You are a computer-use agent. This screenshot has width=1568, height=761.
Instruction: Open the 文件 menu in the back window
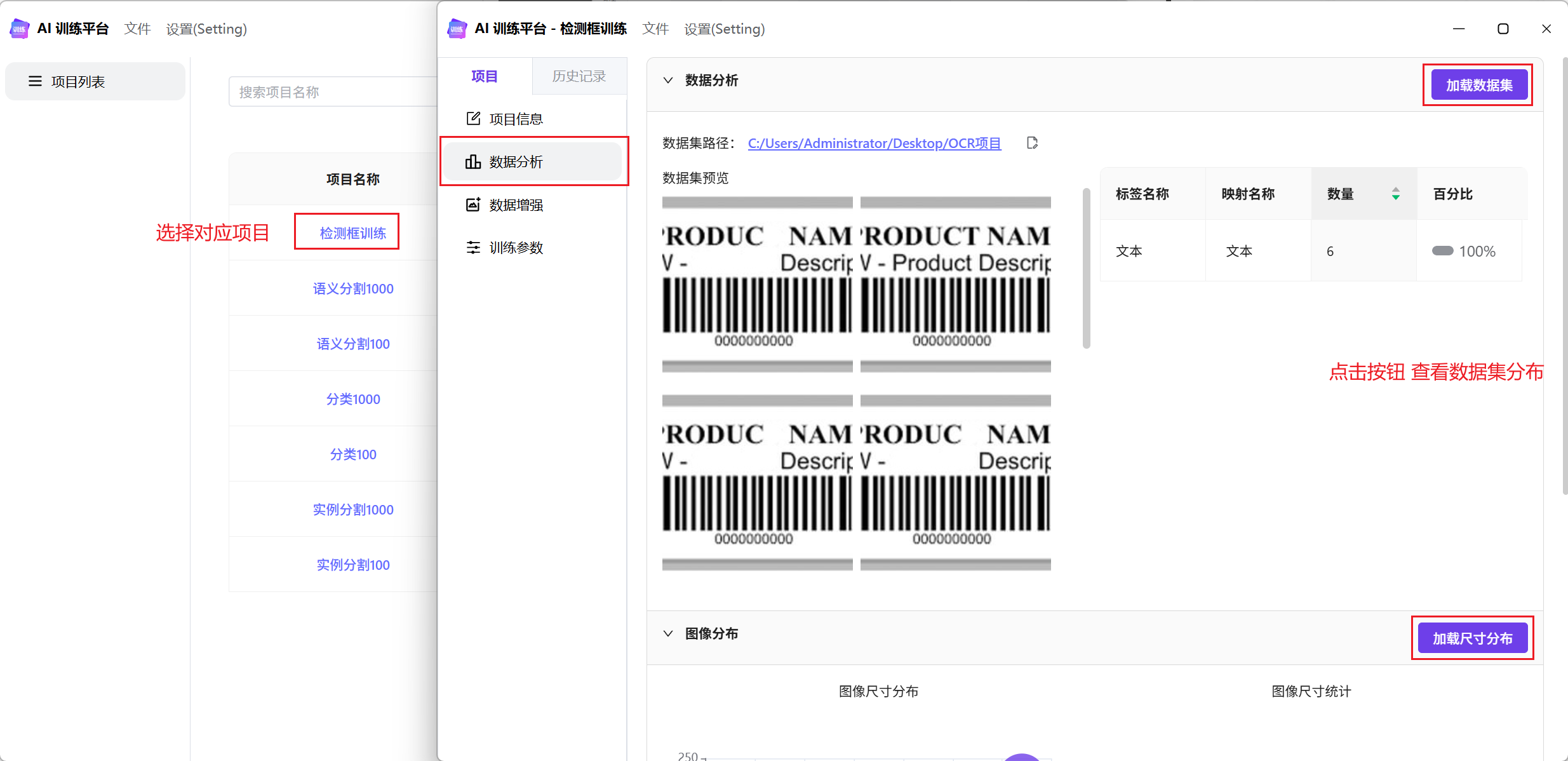click(x=137, y=29)
